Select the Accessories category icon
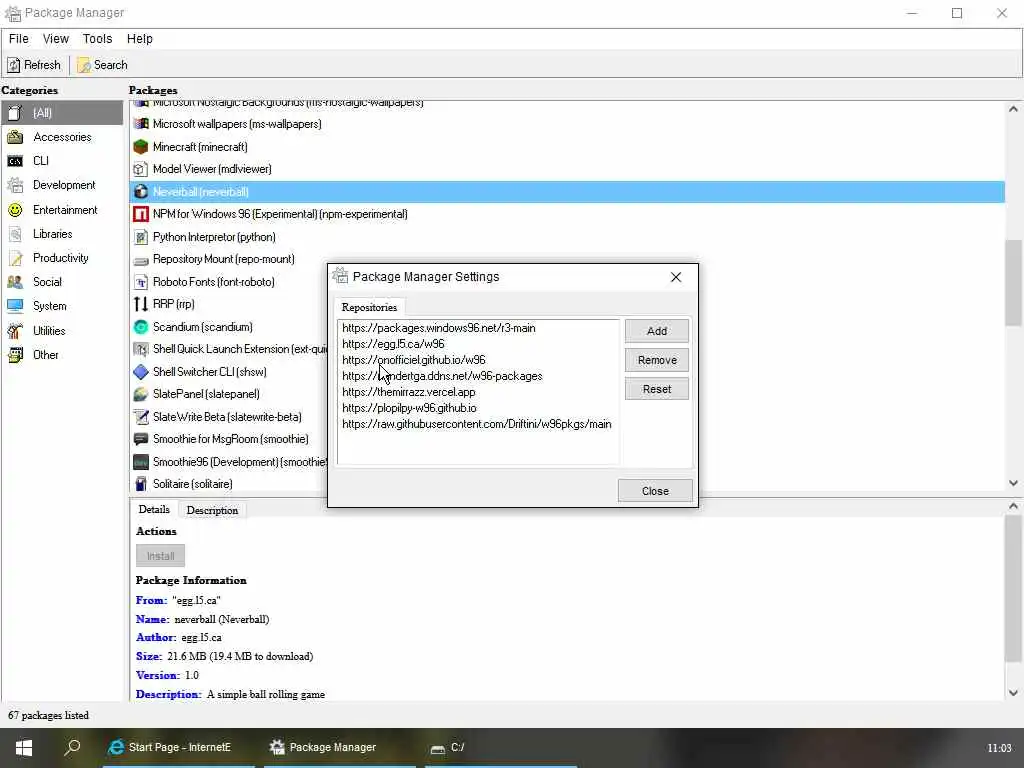This screenshot has width=1024, height=768. (15, 137)
